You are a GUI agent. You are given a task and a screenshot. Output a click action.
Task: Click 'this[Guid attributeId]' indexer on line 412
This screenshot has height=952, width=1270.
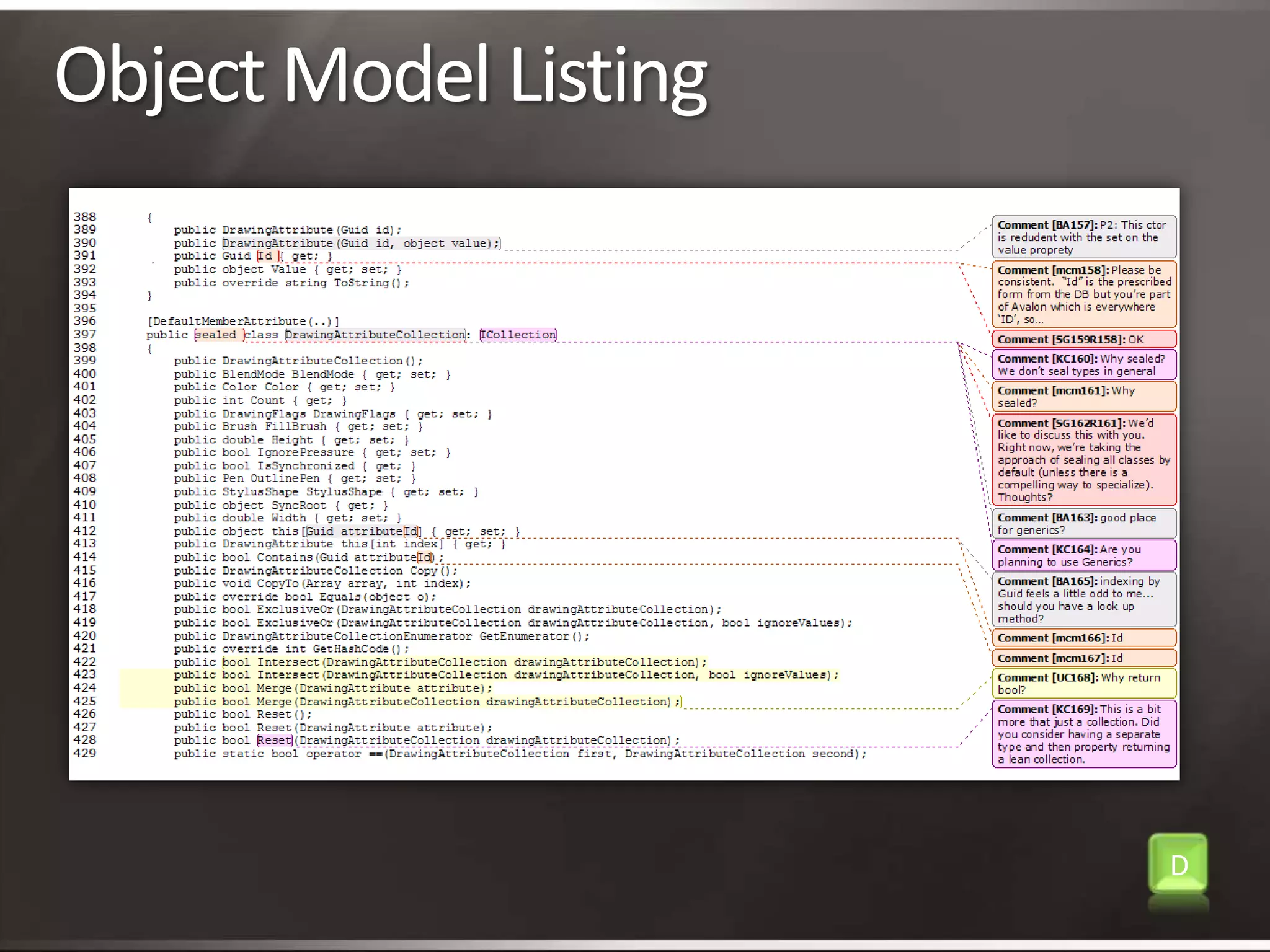(347, 531)
